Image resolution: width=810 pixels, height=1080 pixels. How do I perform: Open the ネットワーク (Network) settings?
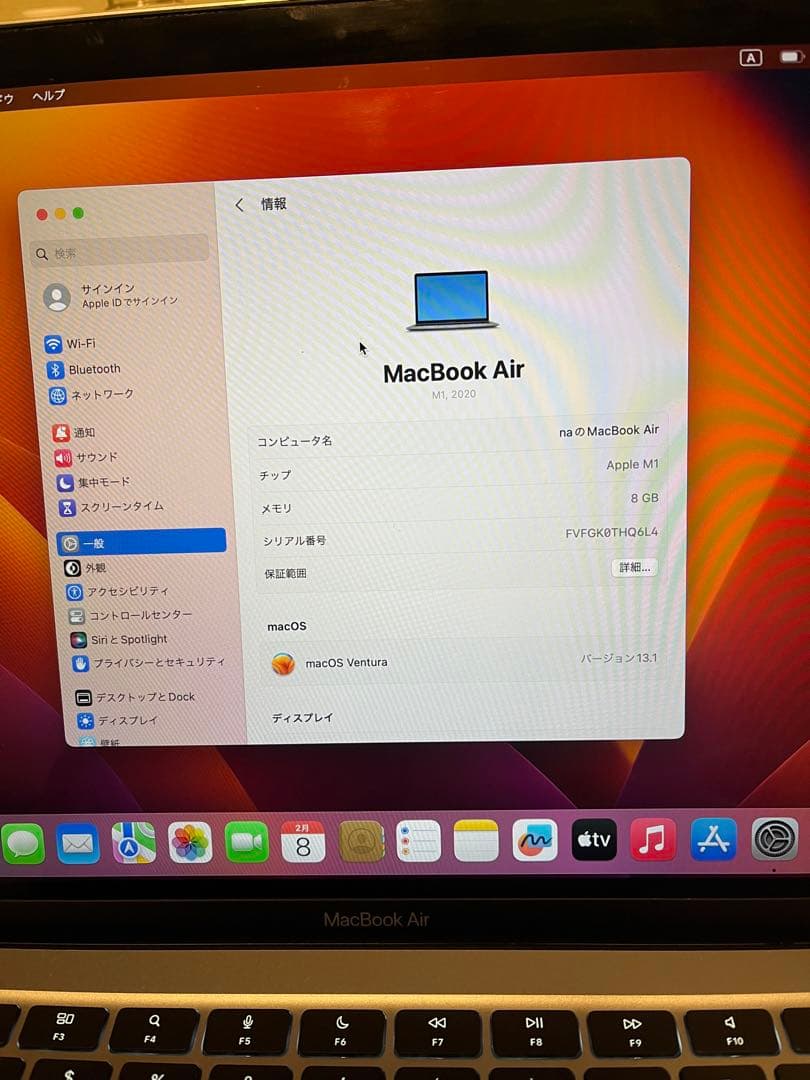(x=93, y=394)
